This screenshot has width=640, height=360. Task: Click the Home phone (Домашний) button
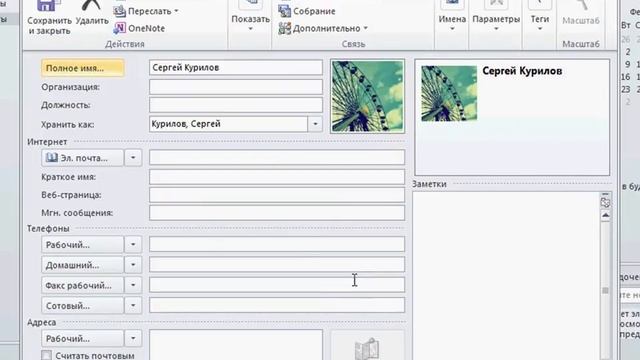(82, 265)
